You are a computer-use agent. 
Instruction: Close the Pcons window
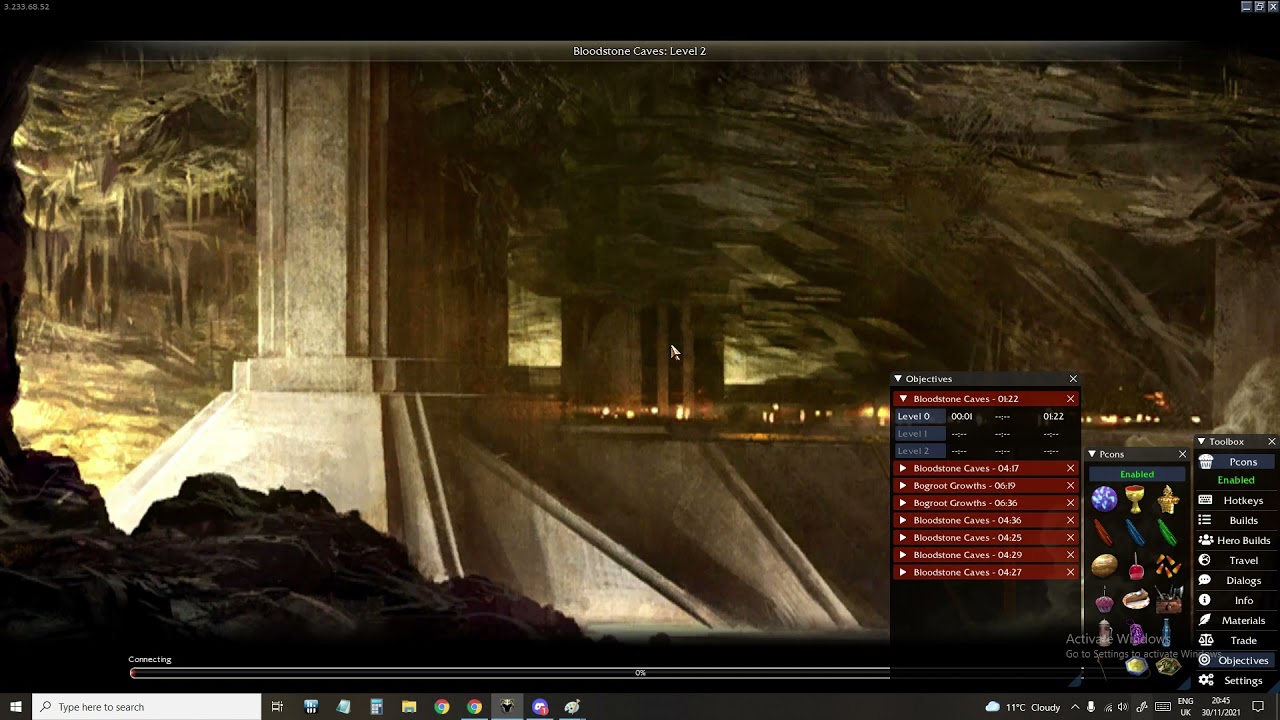pos(1182,454)
